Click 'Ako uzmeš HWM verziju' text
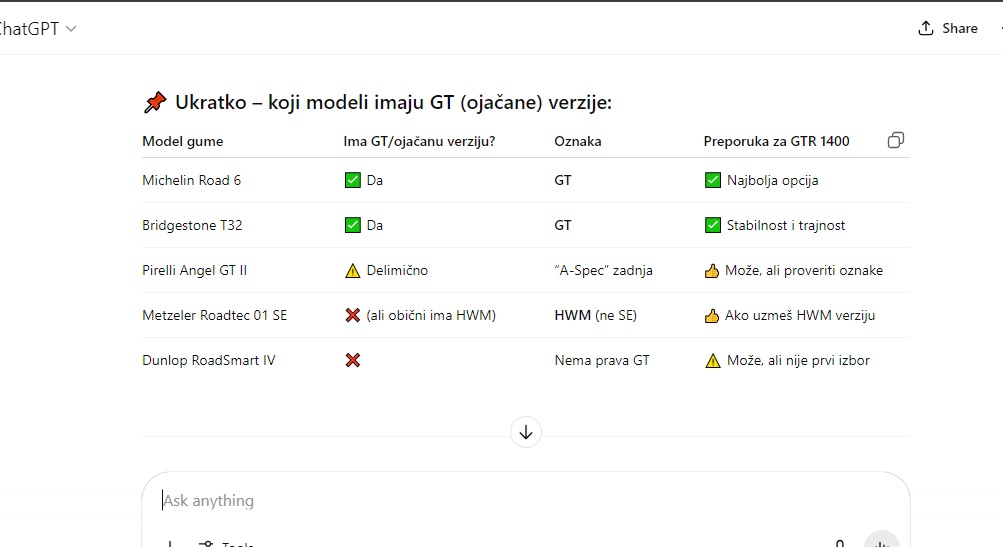 coord(800,315)
